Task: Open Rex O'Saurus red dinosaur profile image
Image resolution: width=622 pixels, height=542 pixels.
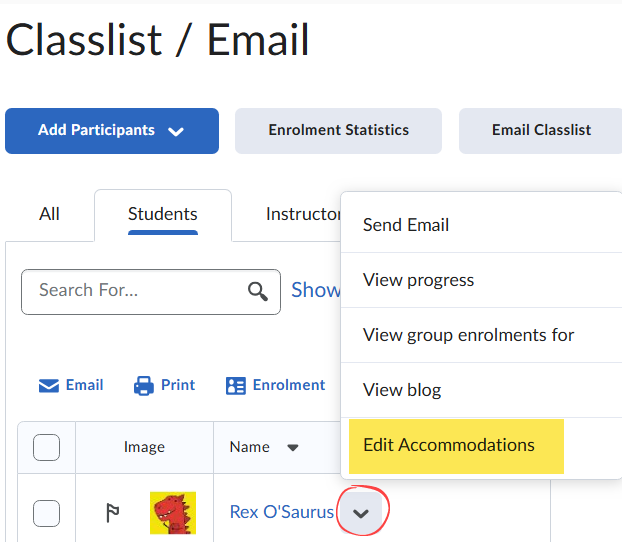Action: [x=172, y=513]
